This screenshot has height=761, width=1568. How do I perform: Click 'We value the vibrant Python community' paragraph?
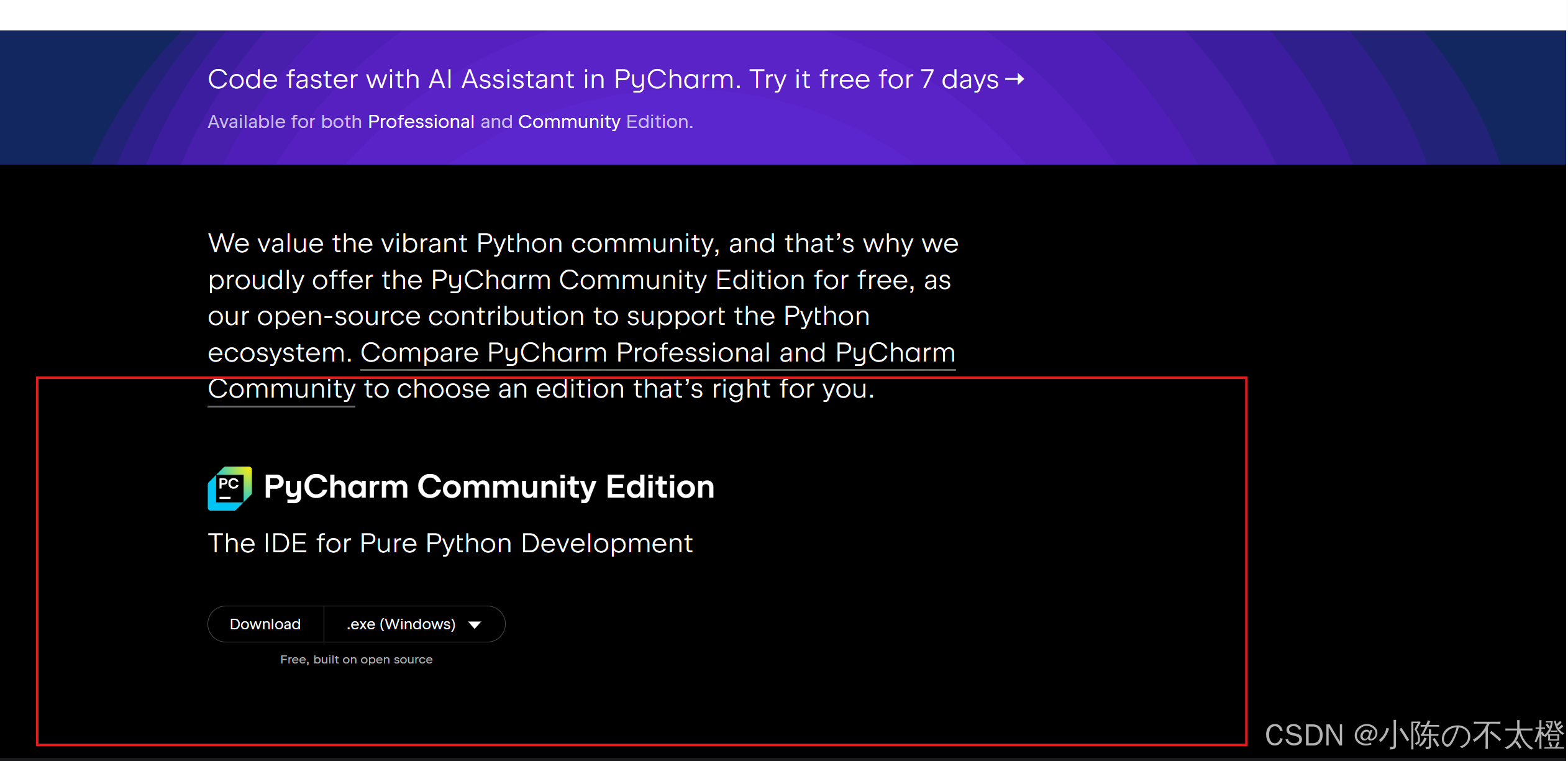coord(583,316)
